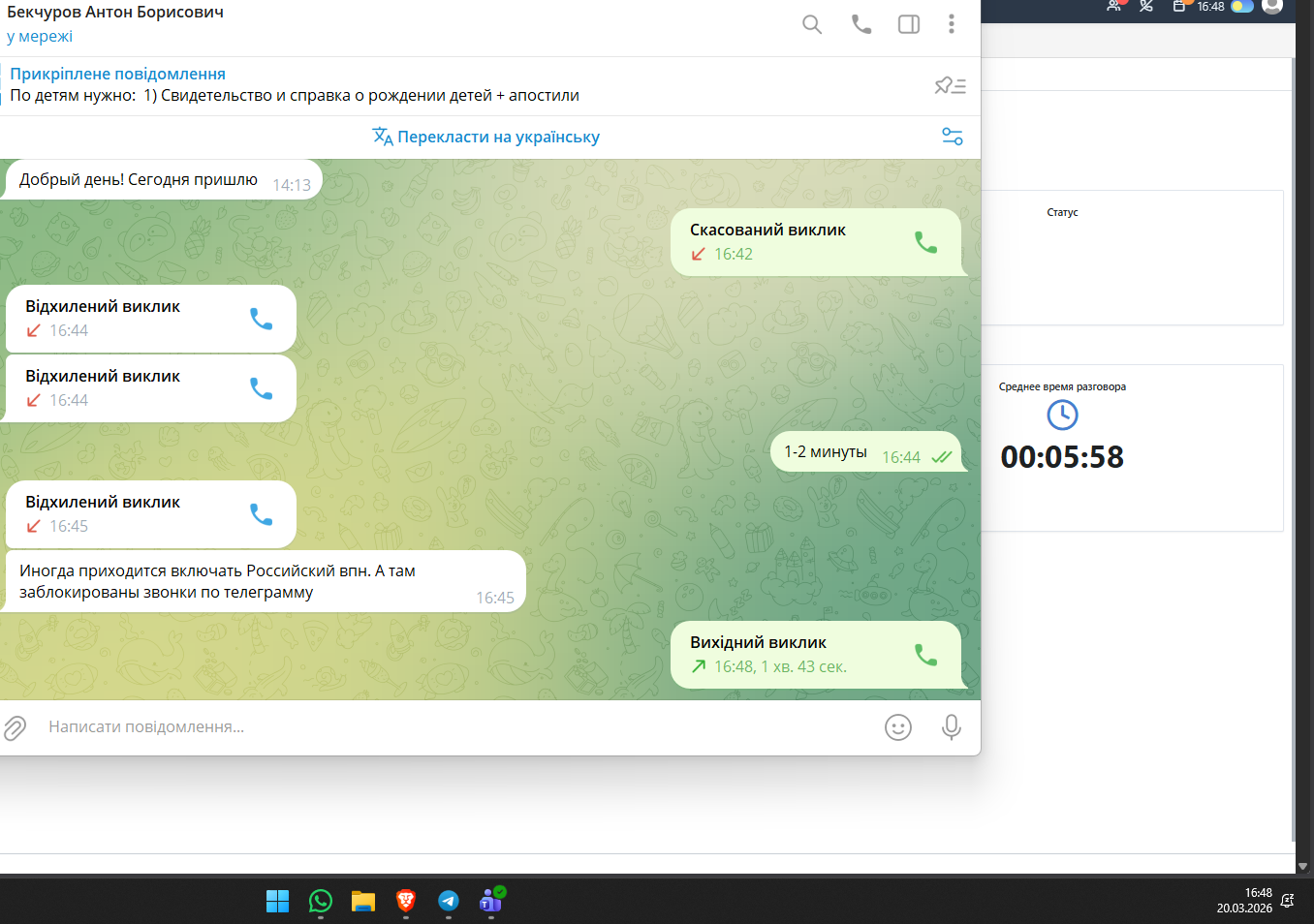Attach a file with the paperclip icon

16,727
